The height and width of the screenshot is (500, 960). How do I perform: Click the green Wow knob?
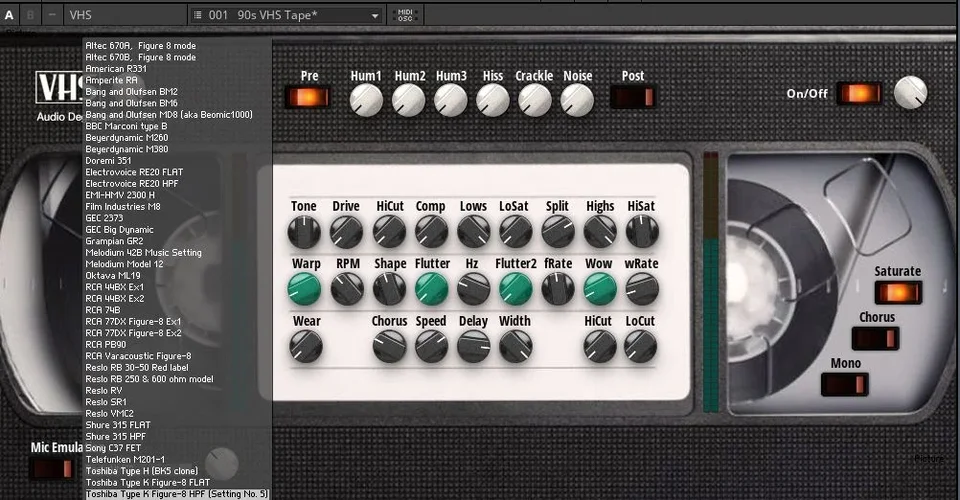600,289
